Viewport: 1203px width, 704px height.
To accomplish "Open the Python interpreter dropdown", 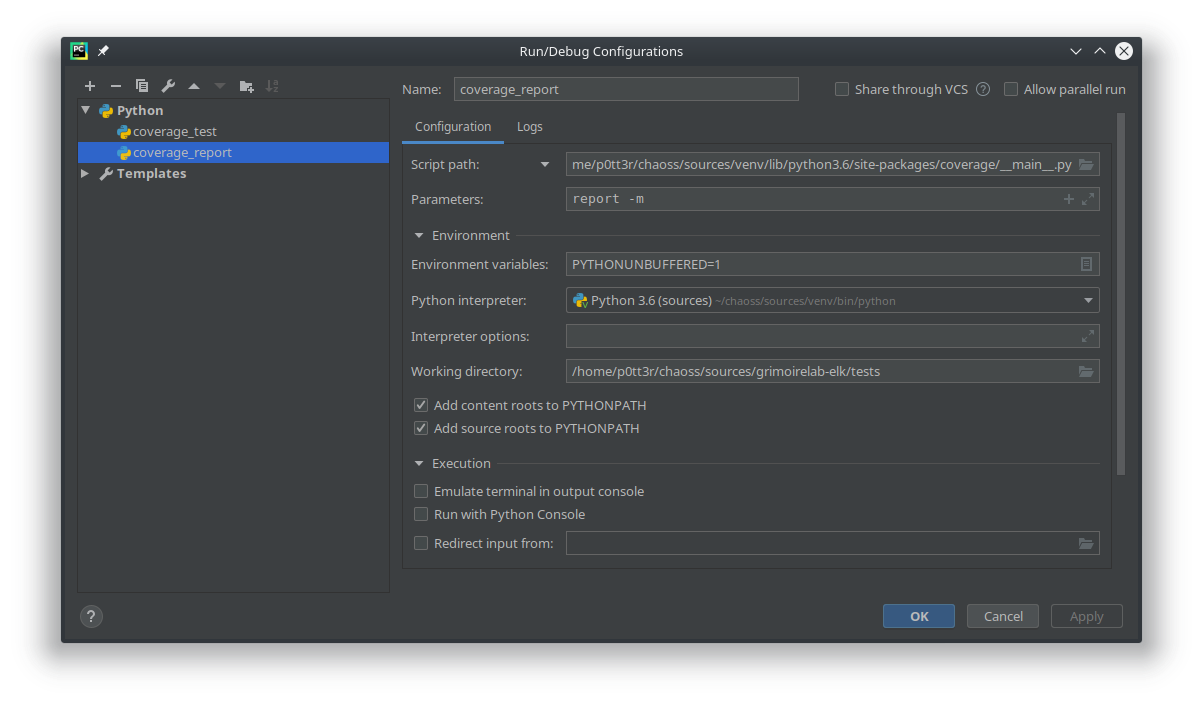I will tap(1085, 300).
